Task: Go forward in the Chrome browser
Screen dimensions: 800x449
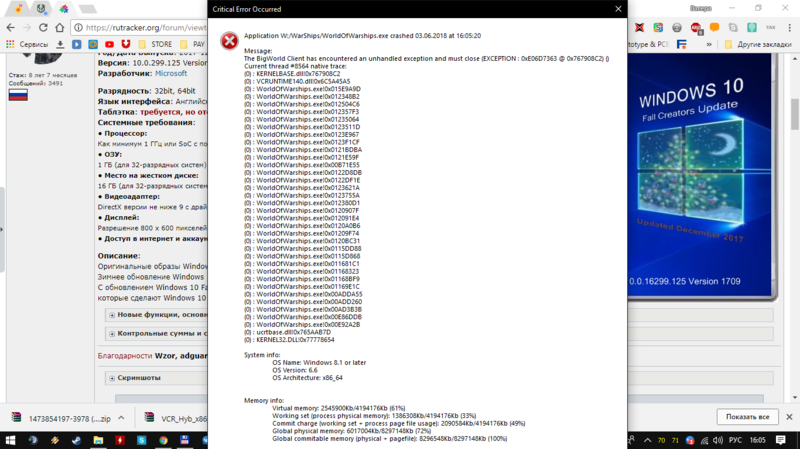Action: [x=27, y=28]
